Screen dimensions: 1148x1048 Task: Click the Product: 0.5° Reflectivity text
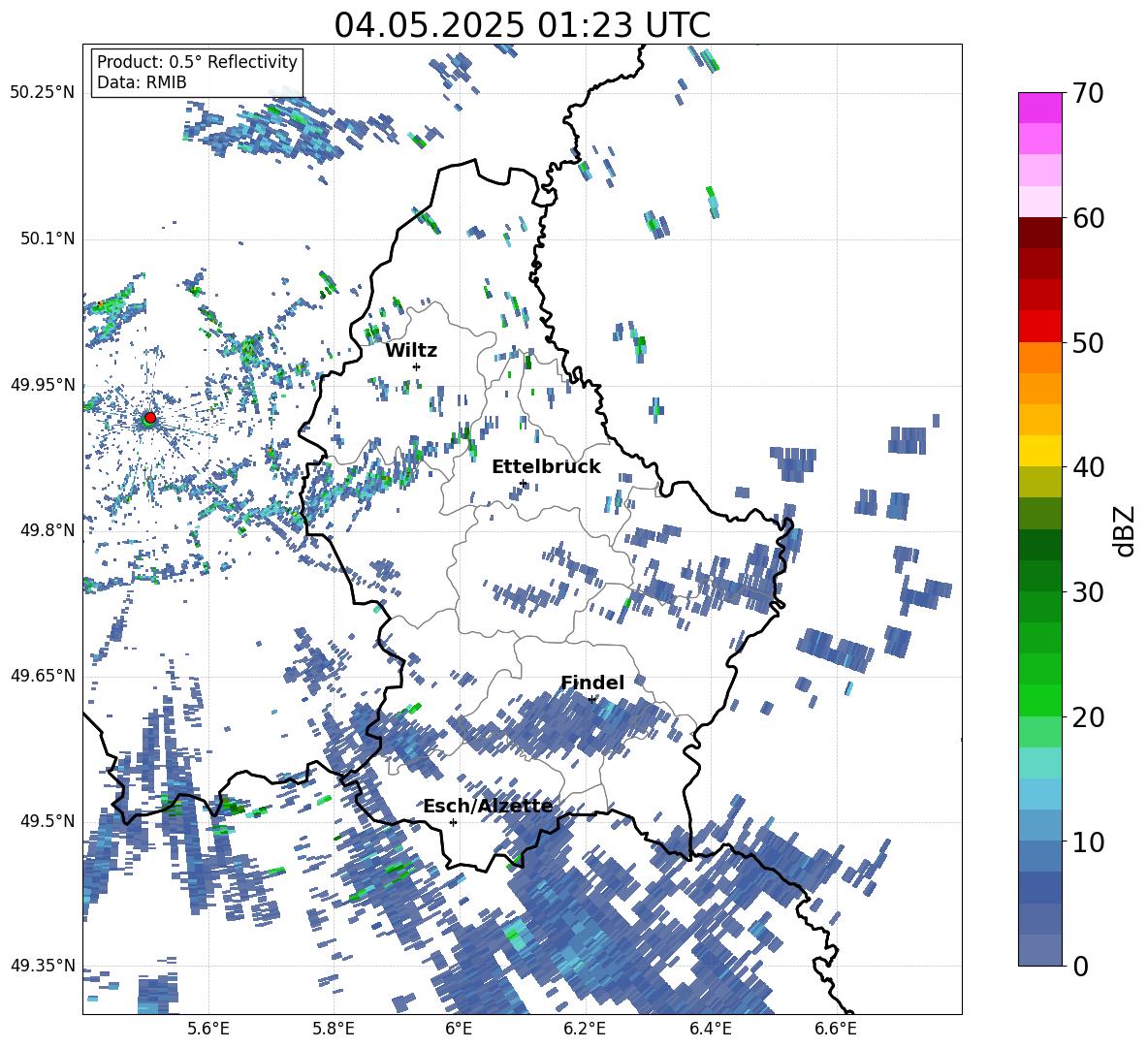pyautogui.click(x=197, y=61)
